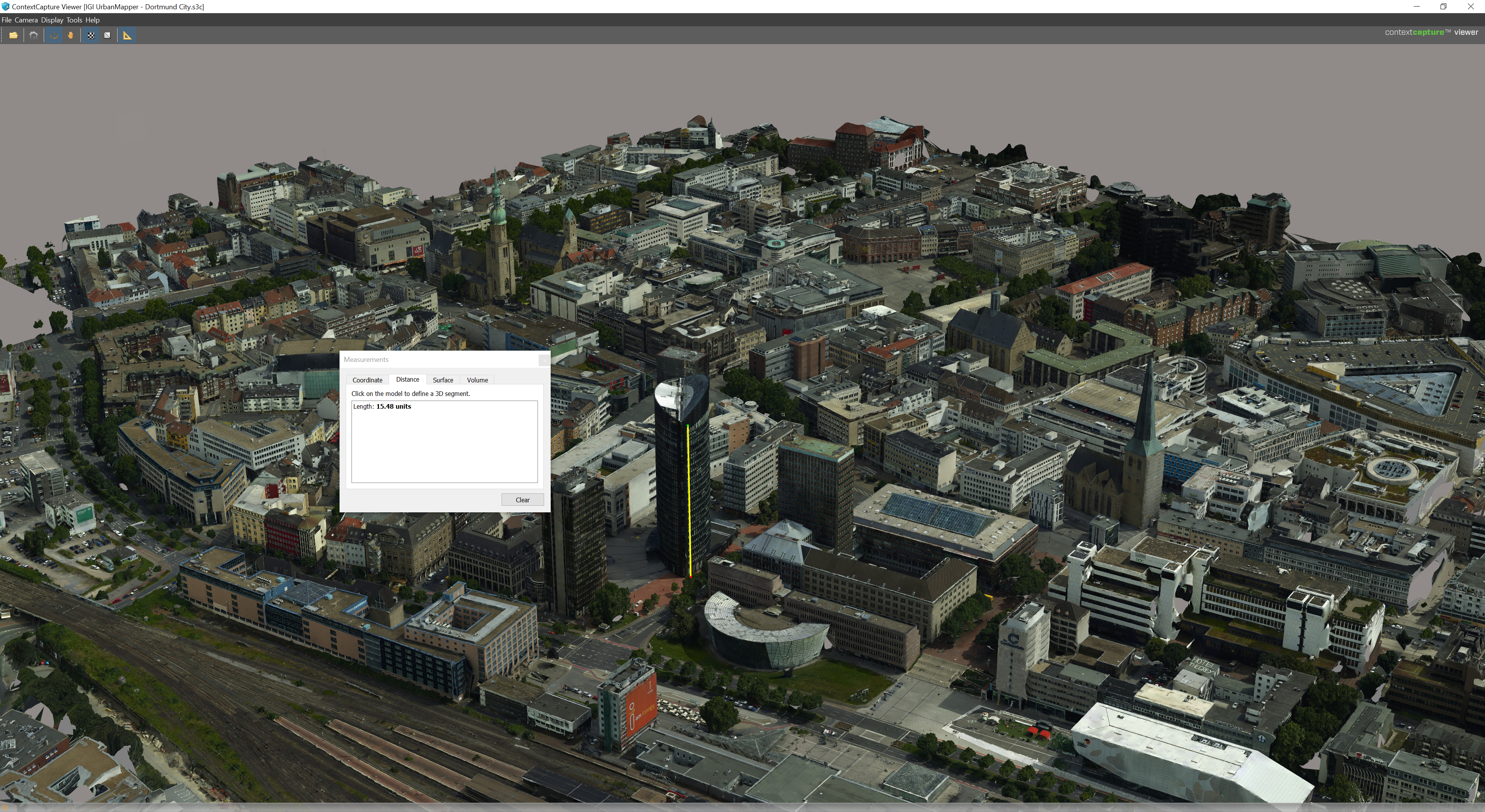Close the Measurements dialog
The width and height of the screenshot is (1485, 812).
(x=544, y=360)
